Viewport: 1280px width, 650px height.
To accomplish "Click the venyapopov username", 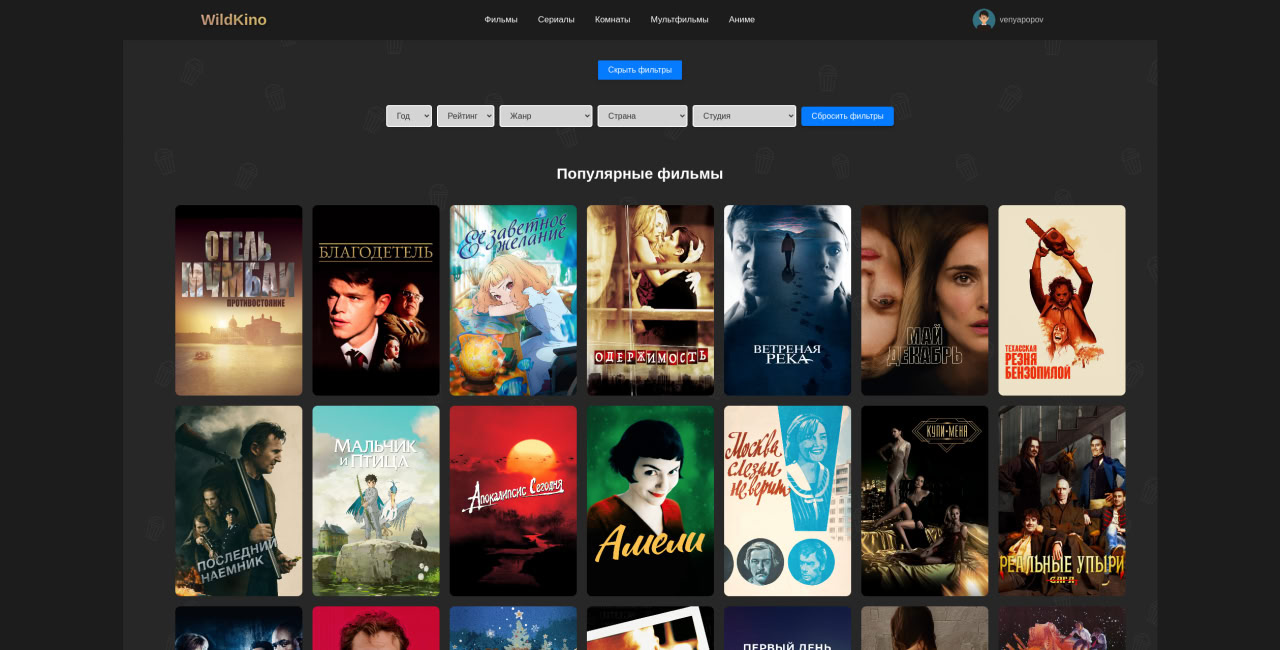I will [1021, 20].
